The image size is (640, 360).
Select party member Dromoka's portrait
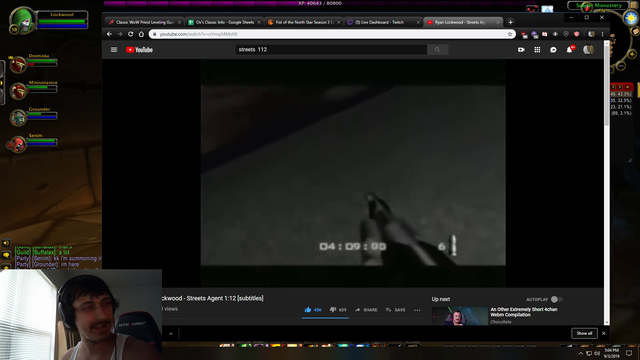18,65
